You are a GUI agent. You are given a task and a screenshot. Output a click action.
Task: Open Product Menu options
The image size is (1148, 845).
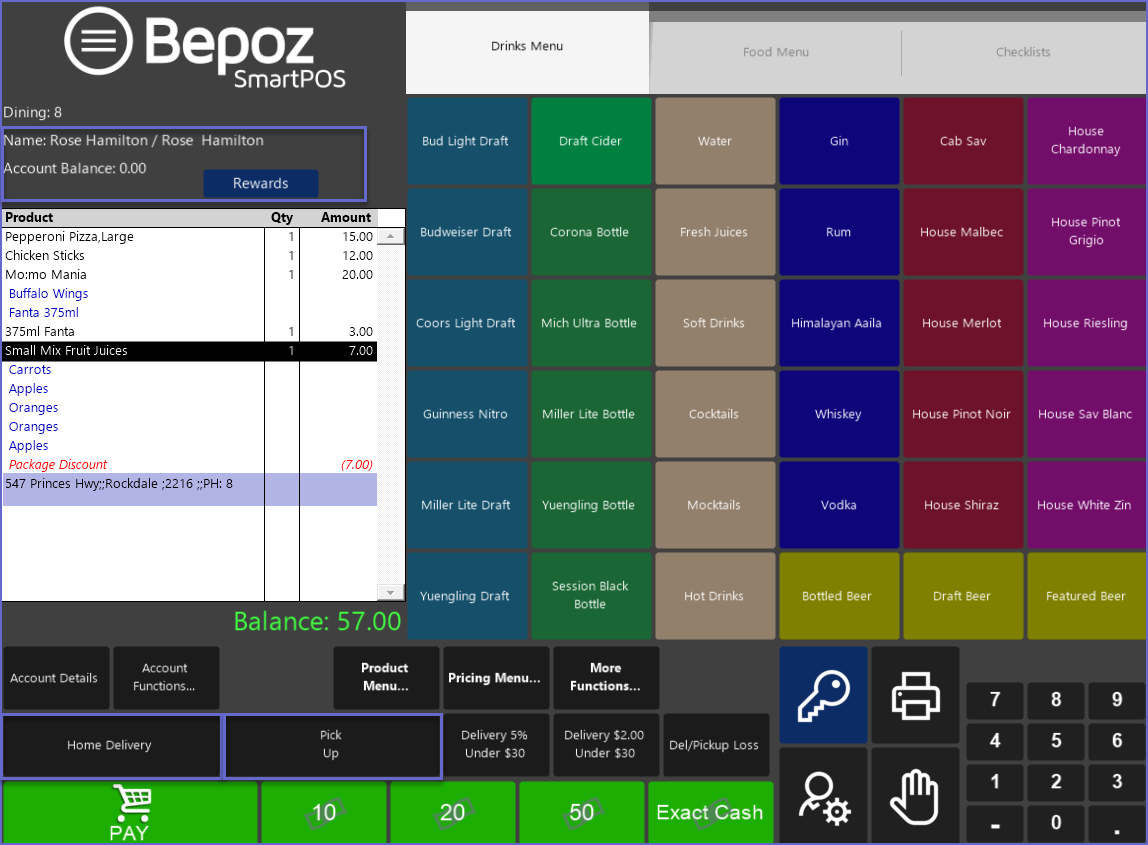point(386,677)
